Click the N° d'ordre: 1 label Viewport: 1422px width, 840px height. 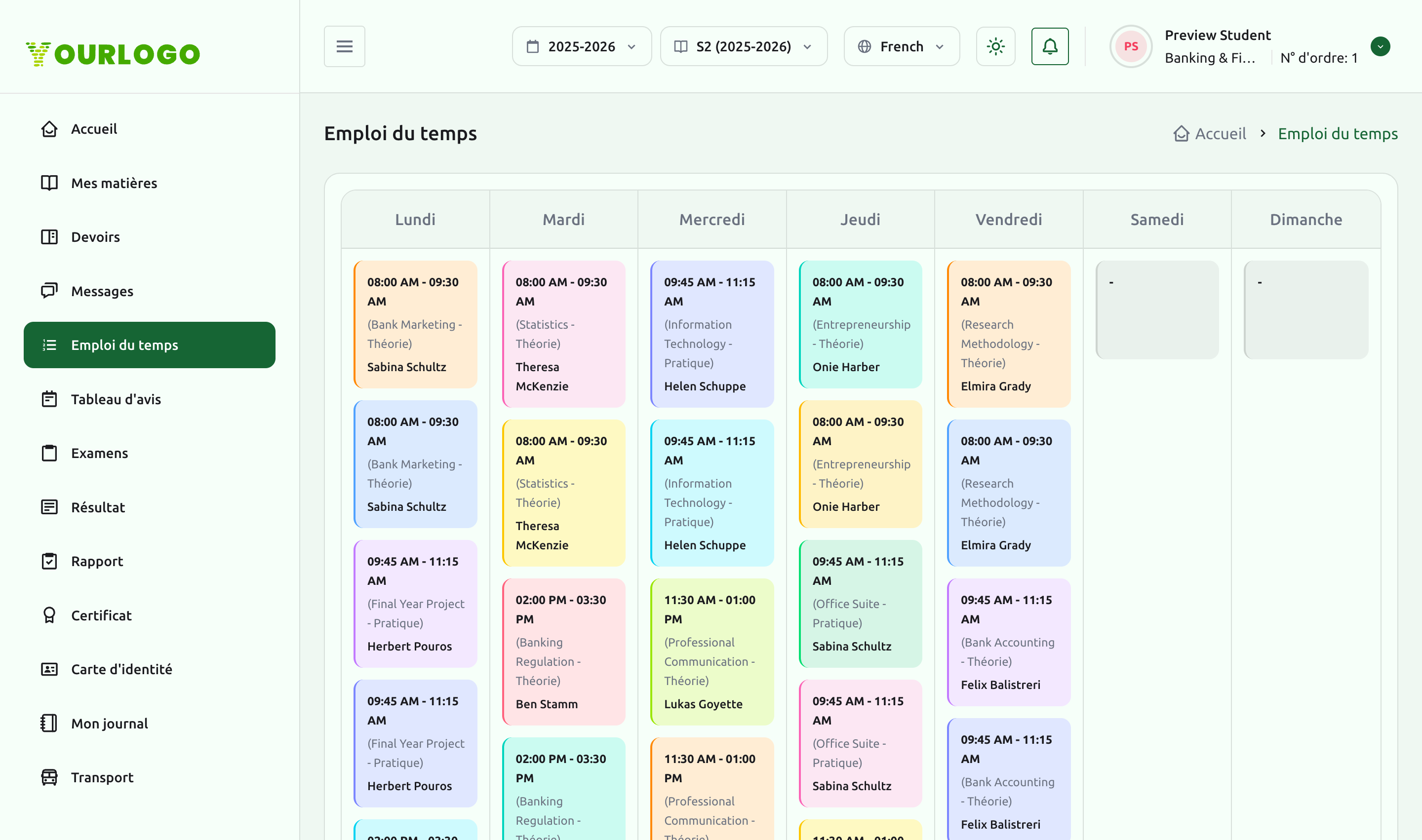[x=1319, y=58]
